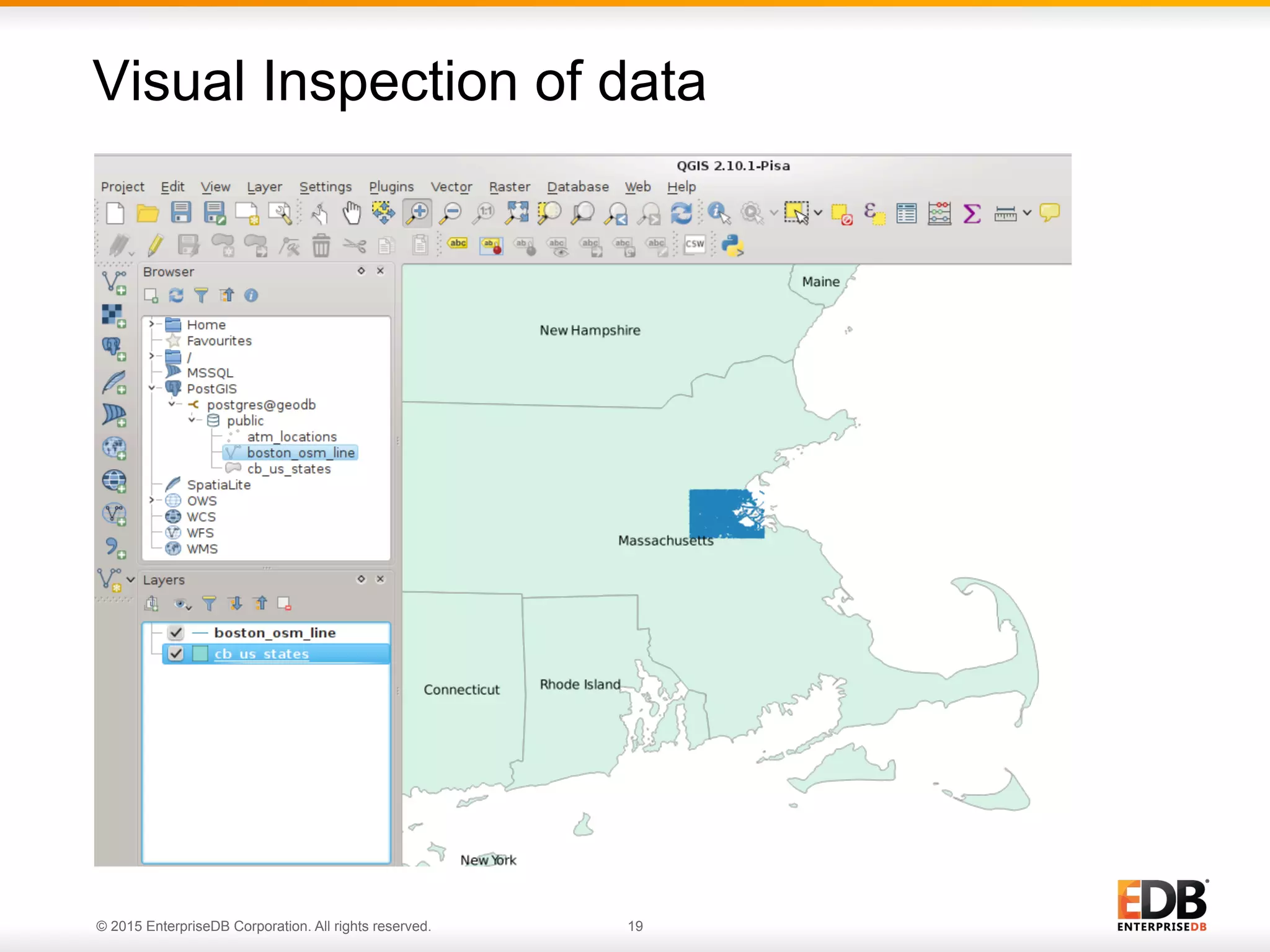This screenshot has height=952, width=1270.
Task: Click the Massachusetts label on map
Action: (665, 540)
